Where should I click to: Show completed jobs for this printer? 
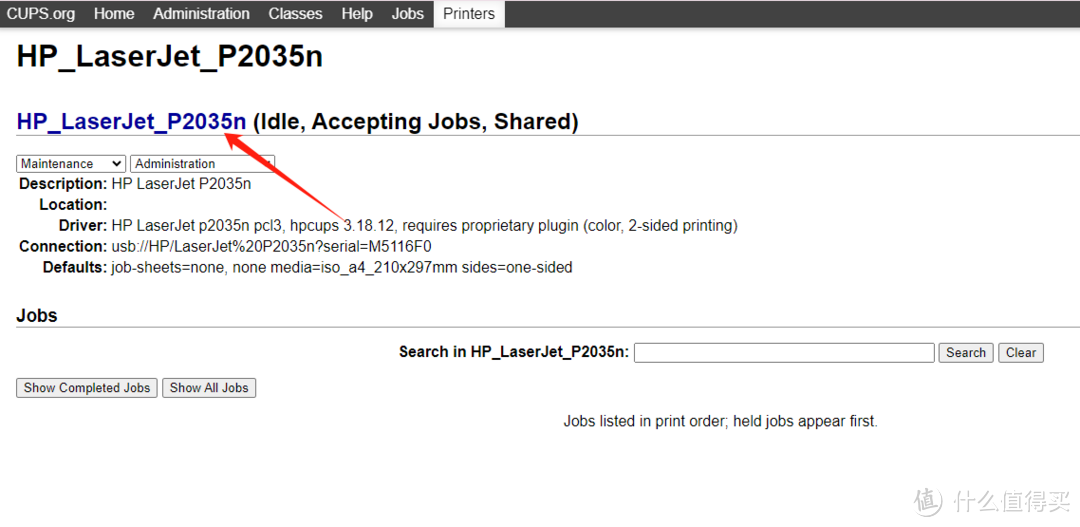point(87,388)
